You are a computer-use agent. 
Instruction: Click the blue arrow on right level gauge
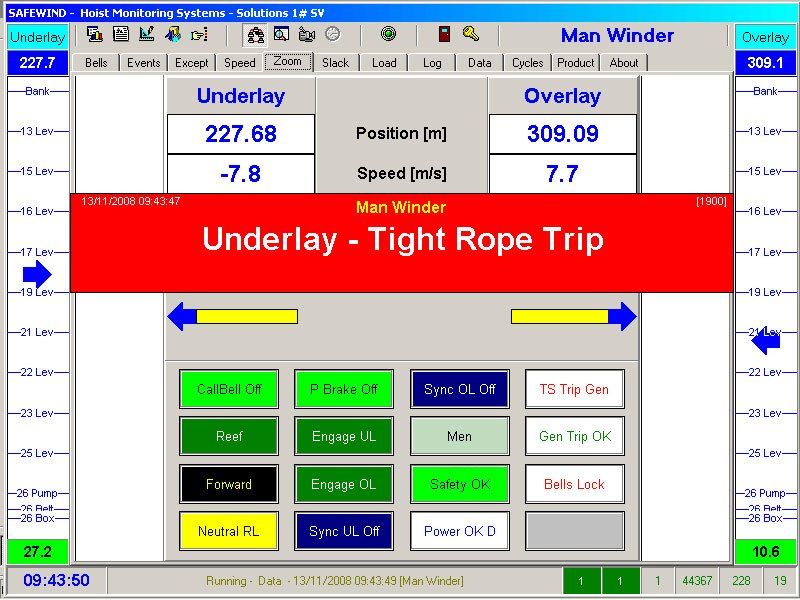(766, 341)
